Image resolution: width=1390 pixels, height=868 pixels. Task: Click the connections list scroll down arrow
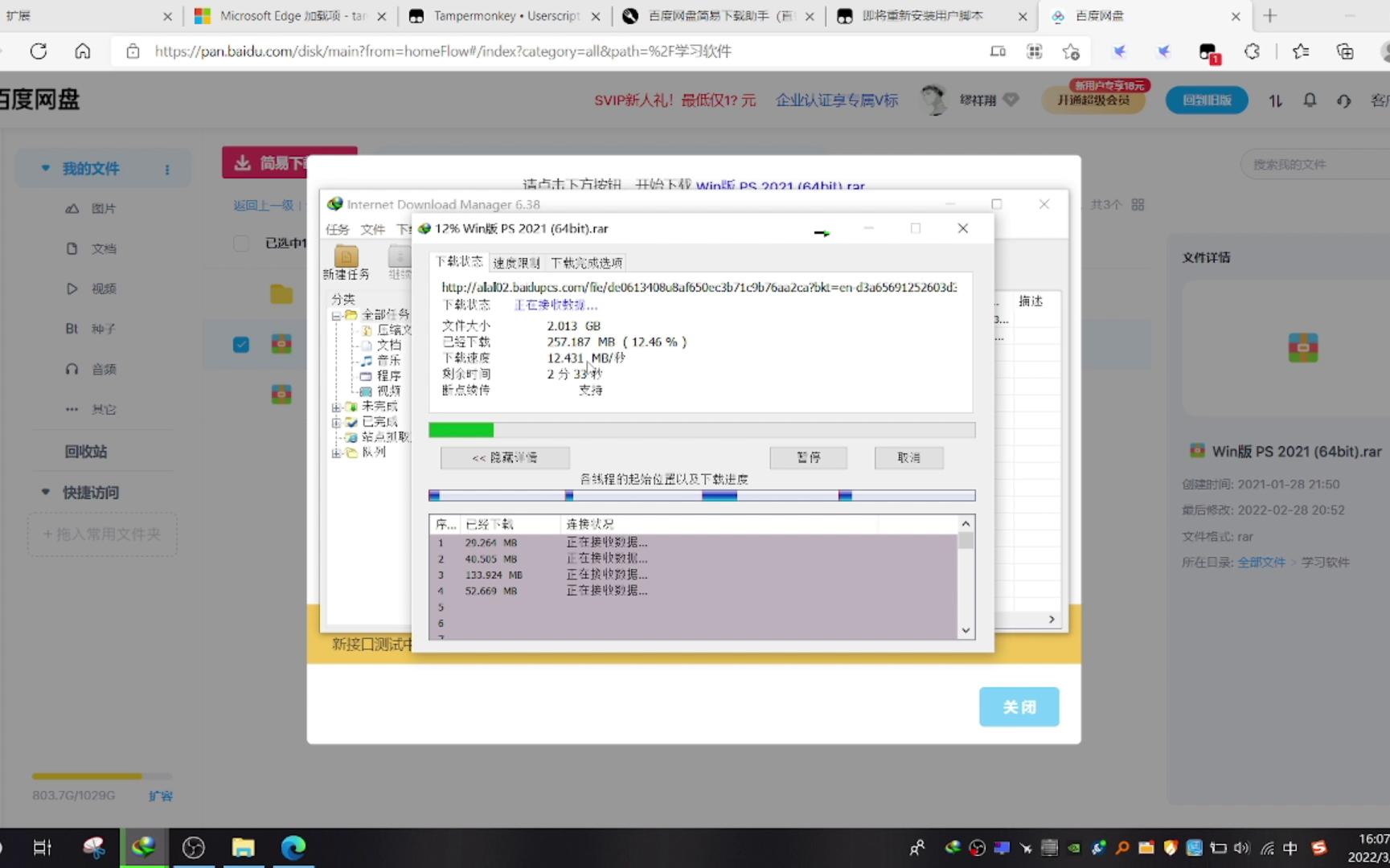(x=966, y=630)
